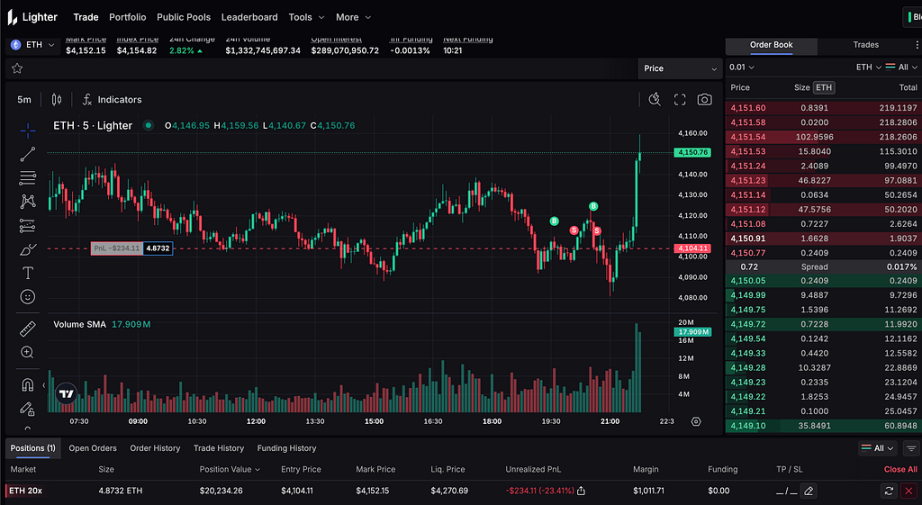Enter fullscreen chart mode

pyautogui.click(x=680, y=100)
